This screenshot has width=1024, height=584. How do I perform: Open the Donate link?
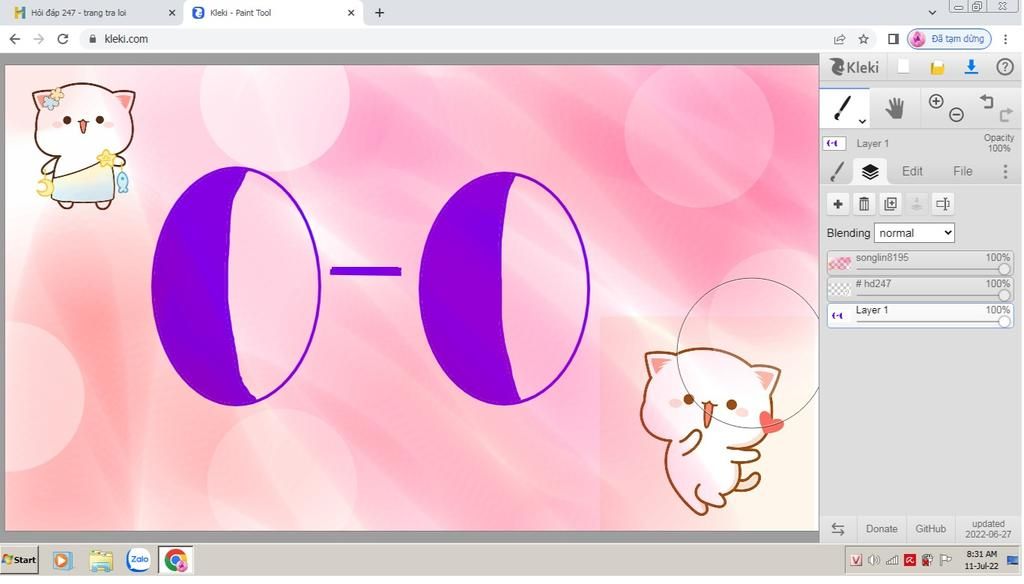[x=881, y=529]
